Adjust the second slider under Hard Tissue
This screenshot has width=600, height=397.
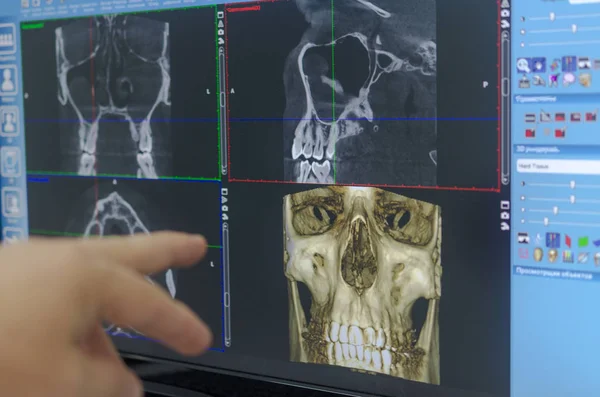572,199
